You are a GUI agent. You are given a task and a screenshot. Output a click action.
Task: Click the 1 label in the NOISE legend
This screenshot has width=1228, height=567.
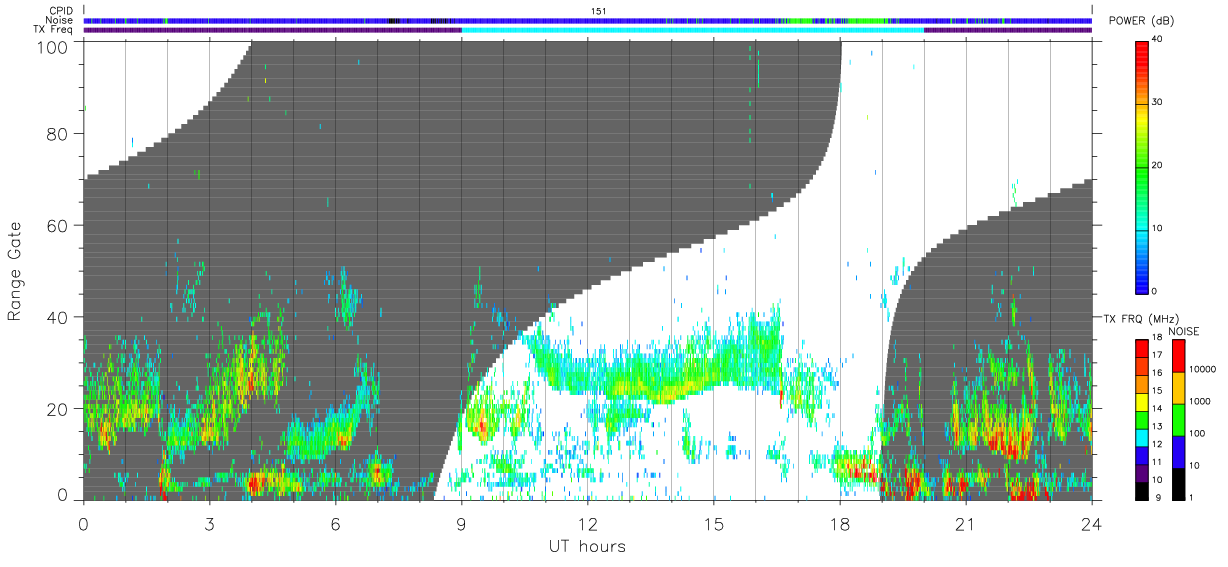1191,498
